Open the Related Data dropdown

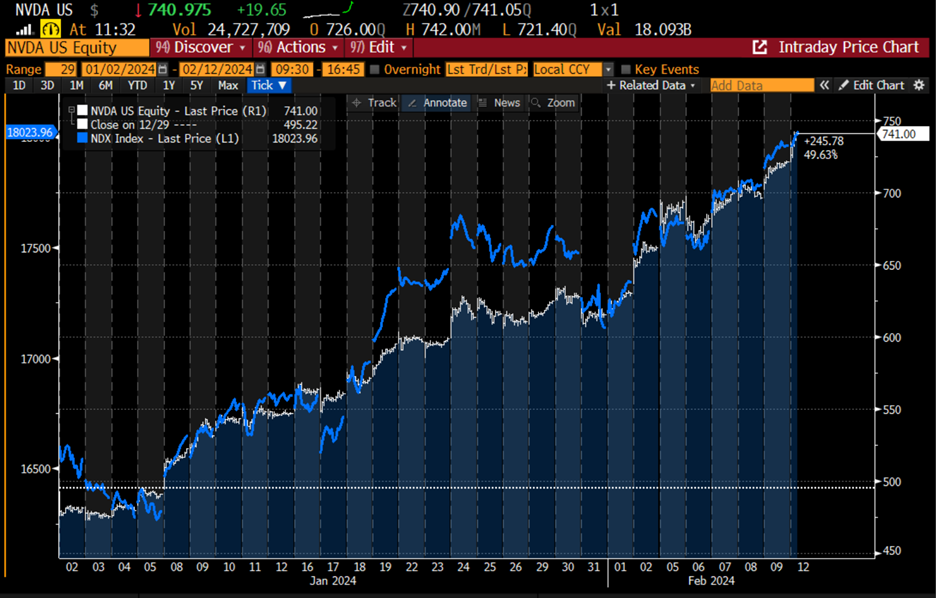tap(650, 85)
